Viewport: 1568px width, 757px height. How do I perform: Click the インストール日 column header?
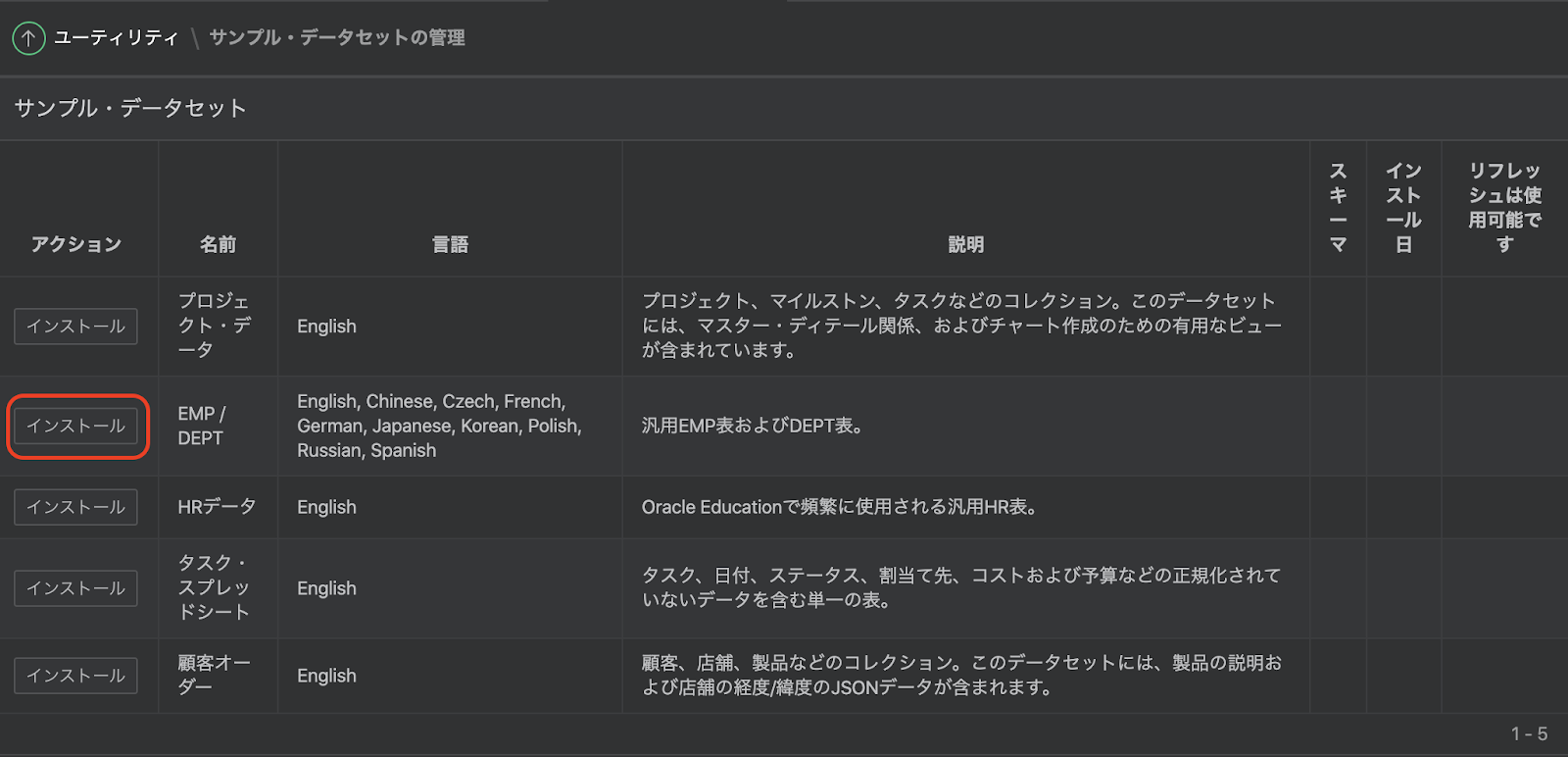[x=1403, y=208]
